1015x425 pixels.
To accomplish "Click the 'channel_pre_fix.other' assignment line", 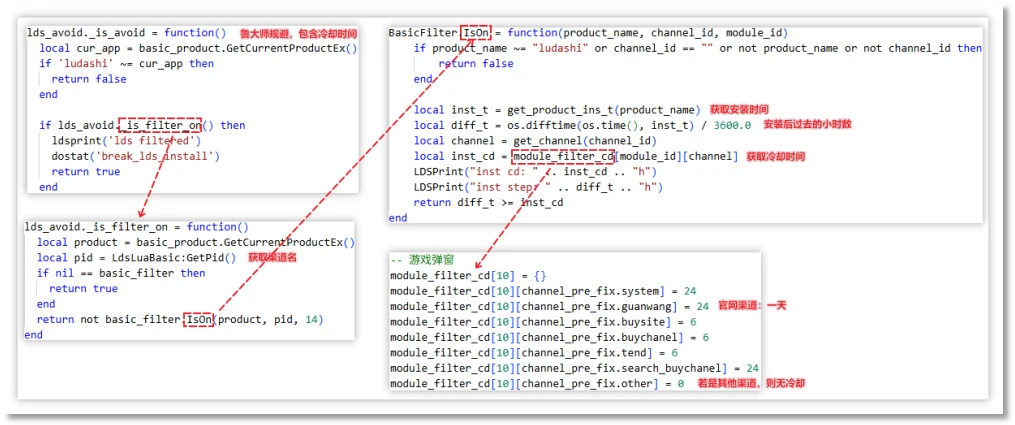I will point(537,384).
